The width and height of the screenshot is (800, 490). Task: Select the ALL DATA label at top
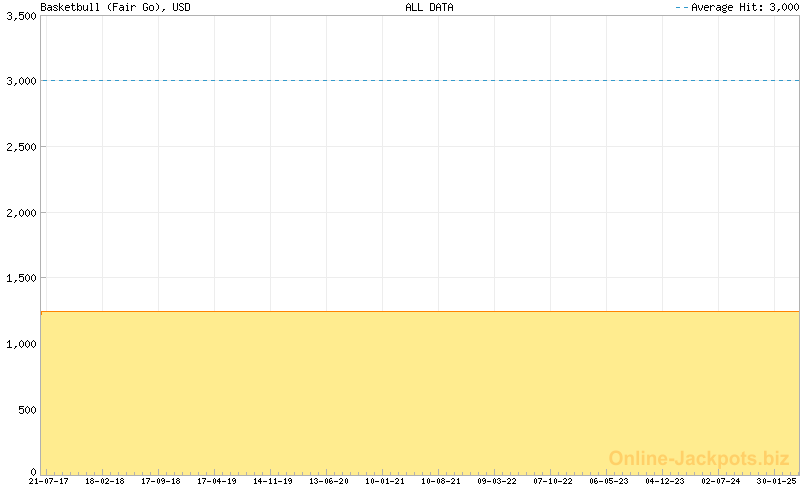(x=429, y=7)
